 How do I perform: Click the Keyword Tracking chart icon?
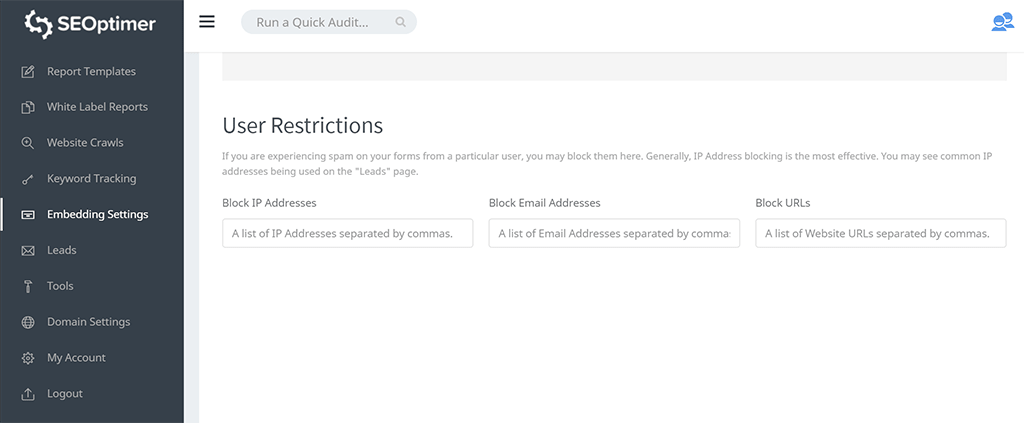pyautogui.click(x=28, y=179)
